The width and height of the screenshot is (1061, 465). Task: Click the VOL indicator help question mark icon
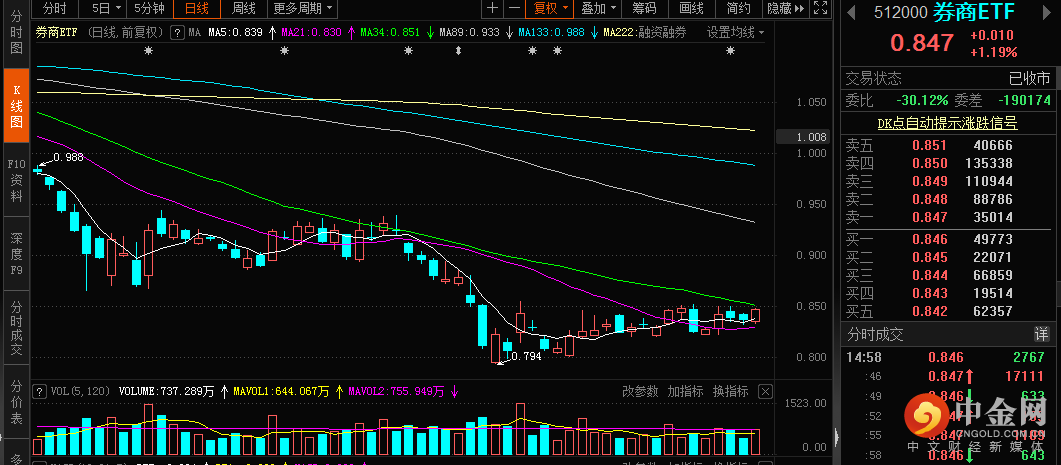(39, 390)
